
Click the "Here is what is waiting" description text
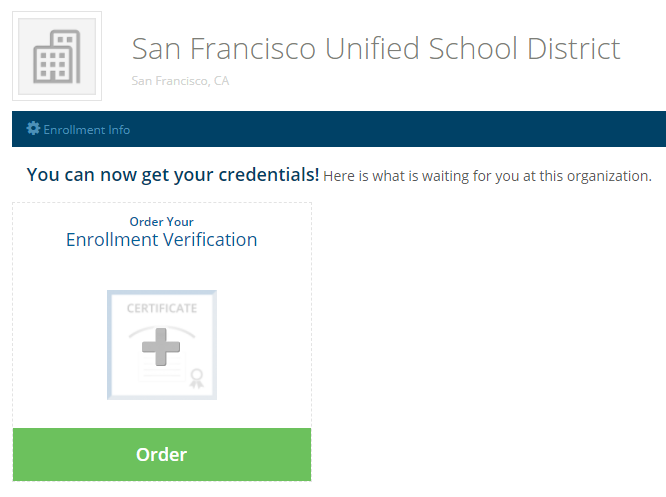pos(487,176)
